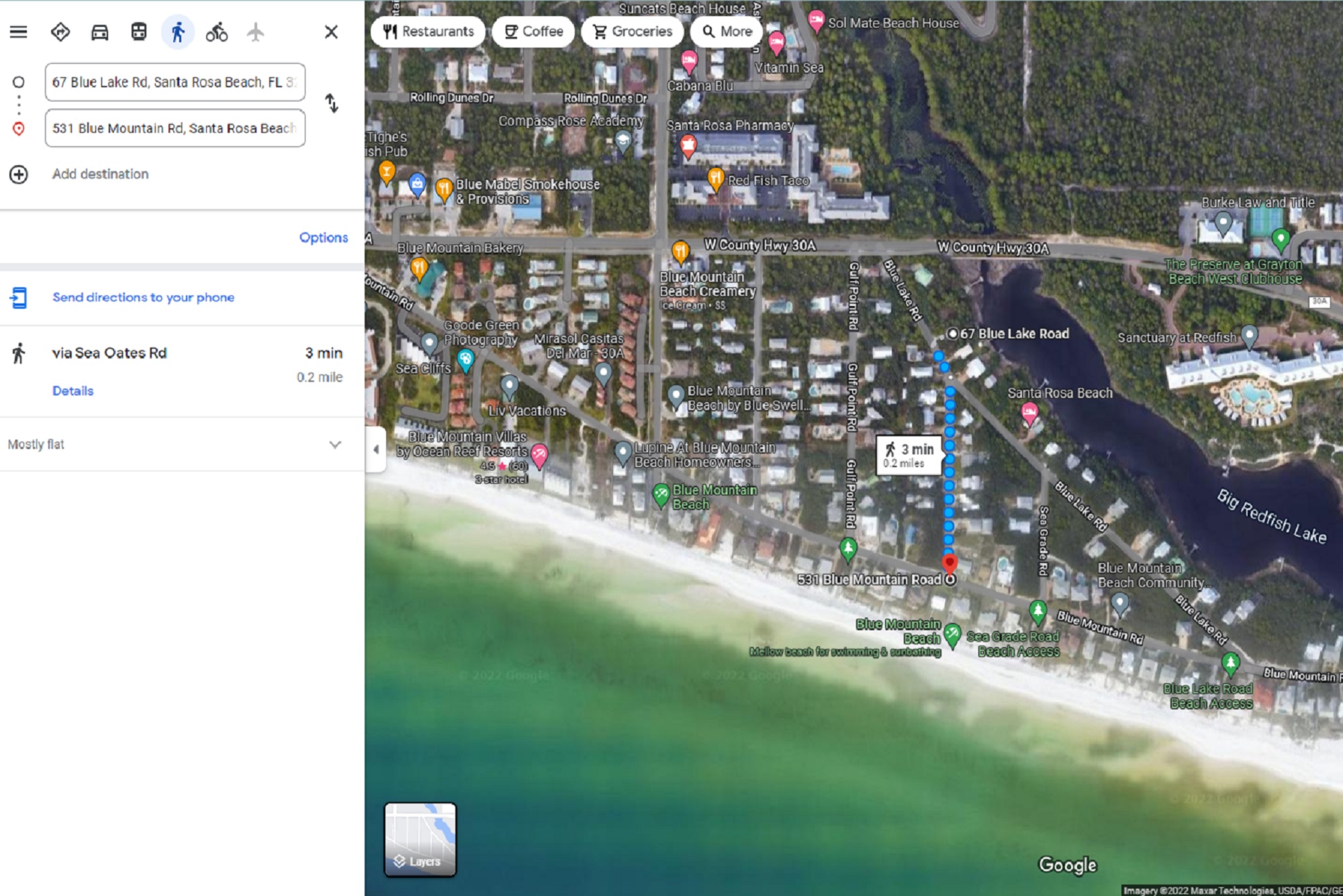This screenshot has width=1343, height=896.
Task: Edit the 67 Blue Lake Rd starting address
Action: pyautogui.click(x=175, y=83)
